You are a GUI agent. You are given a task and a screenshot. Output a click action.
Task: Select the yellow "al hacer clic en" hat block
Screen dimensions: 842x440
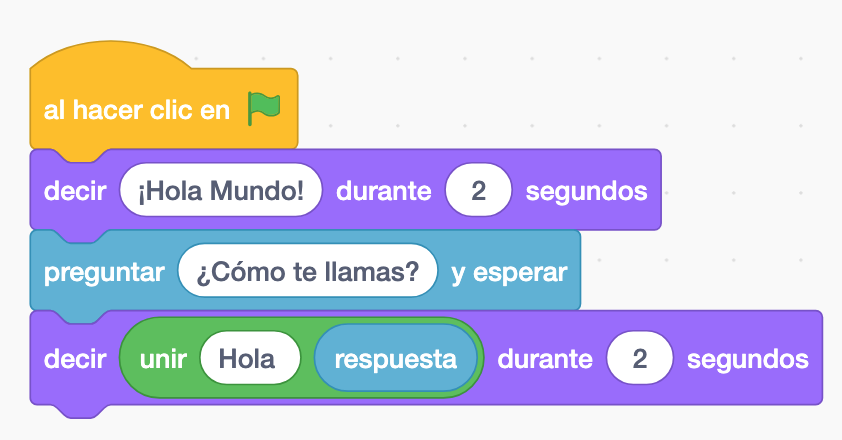pyautogui.click(x=136, y=109)
